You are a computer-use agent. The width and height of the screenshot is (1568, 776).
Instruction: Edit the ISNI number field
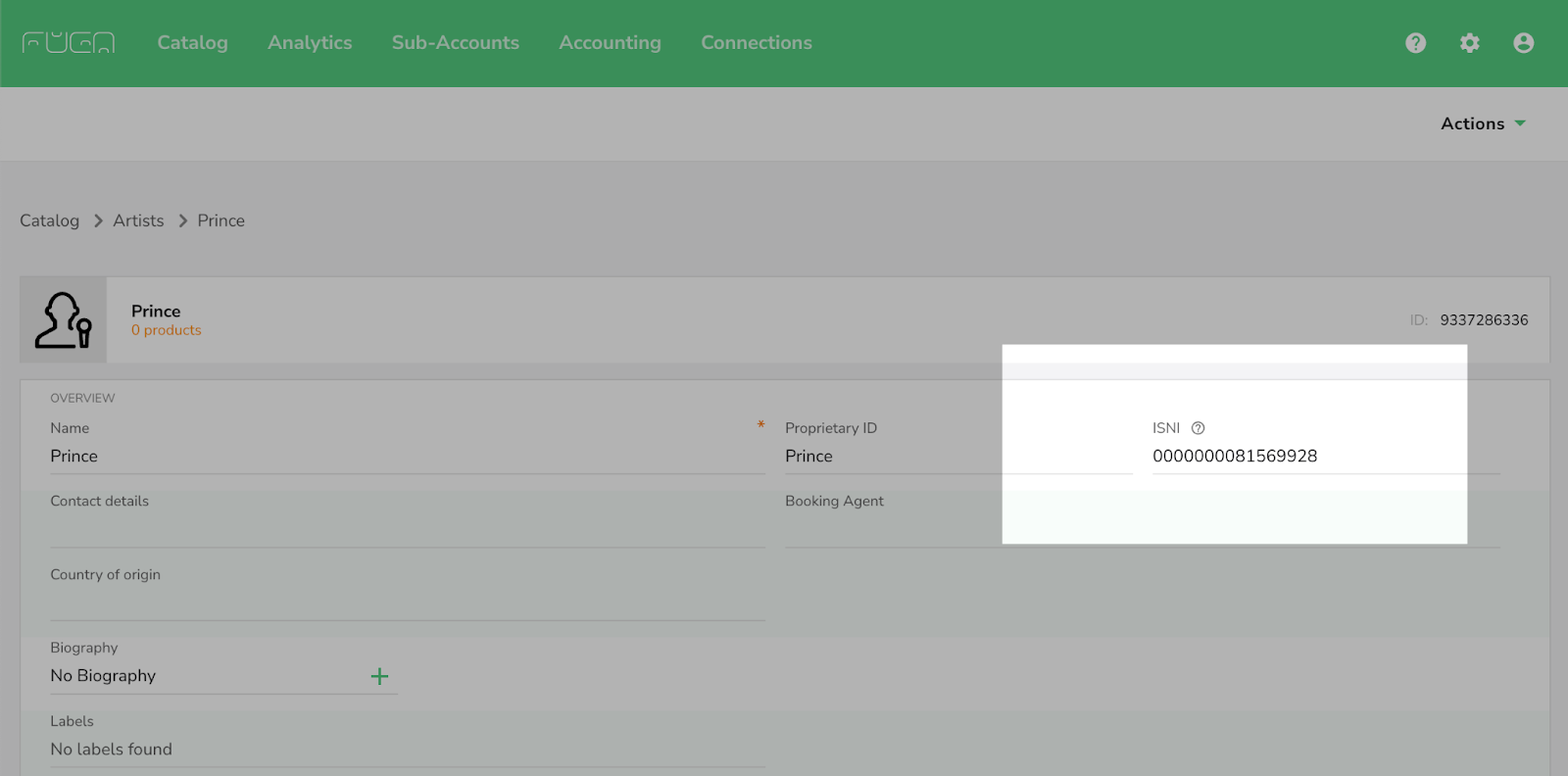tap(1326, 457)
